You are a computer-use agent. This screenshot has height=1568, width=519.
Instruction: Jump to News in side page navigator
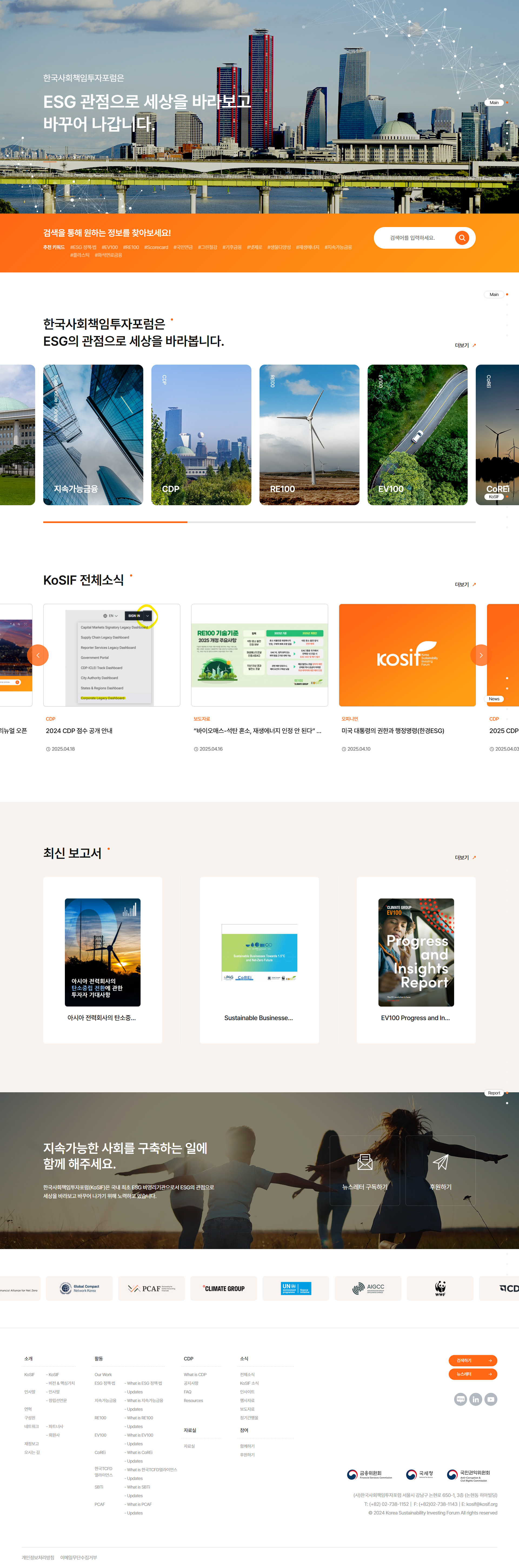coord(494,699)
